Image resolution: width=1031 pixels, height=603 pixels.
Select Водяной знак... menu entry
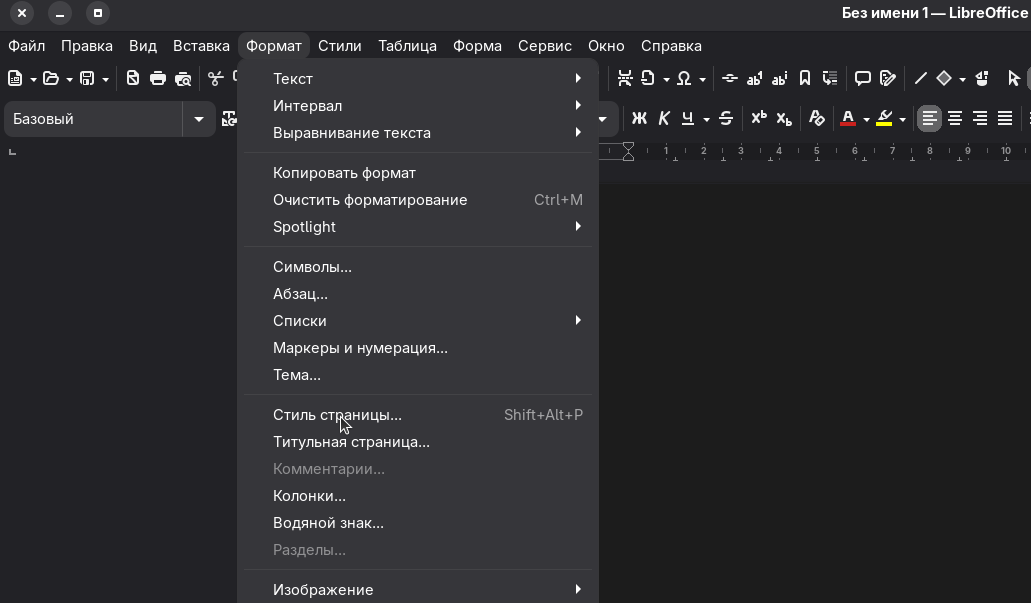(328, 523)
